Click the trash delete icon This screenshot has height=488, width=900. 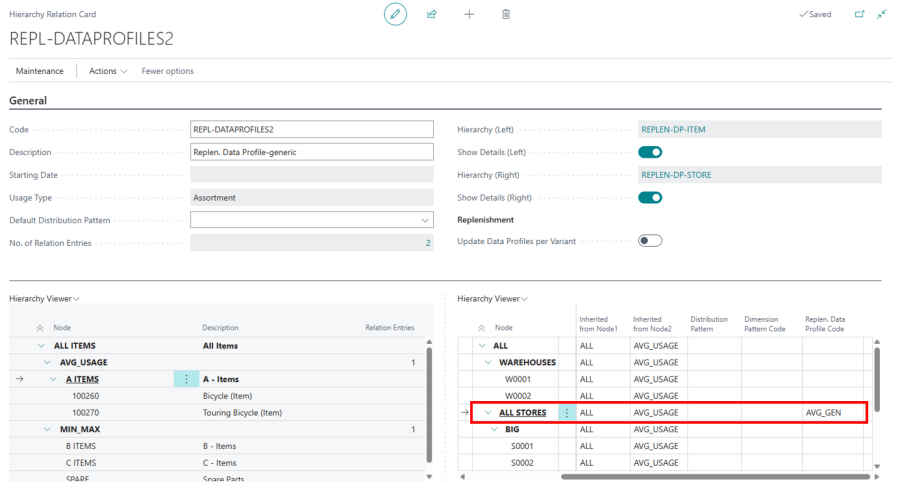(506, 14)
